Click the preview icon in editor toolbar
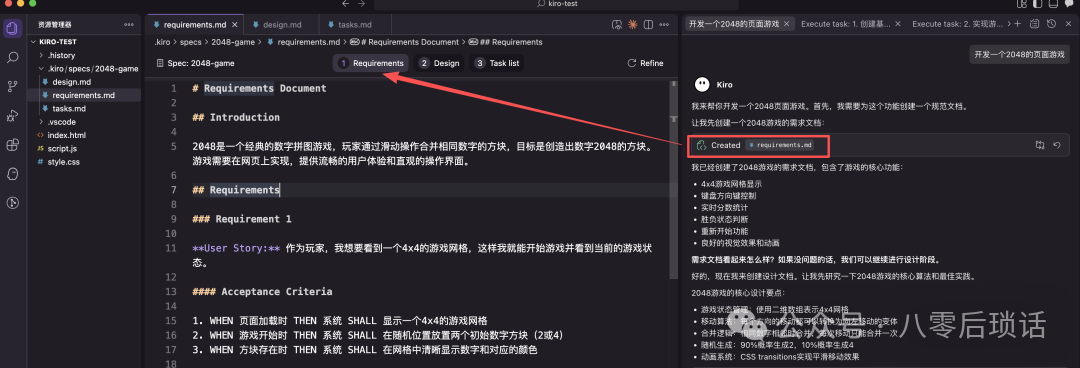 617,25
